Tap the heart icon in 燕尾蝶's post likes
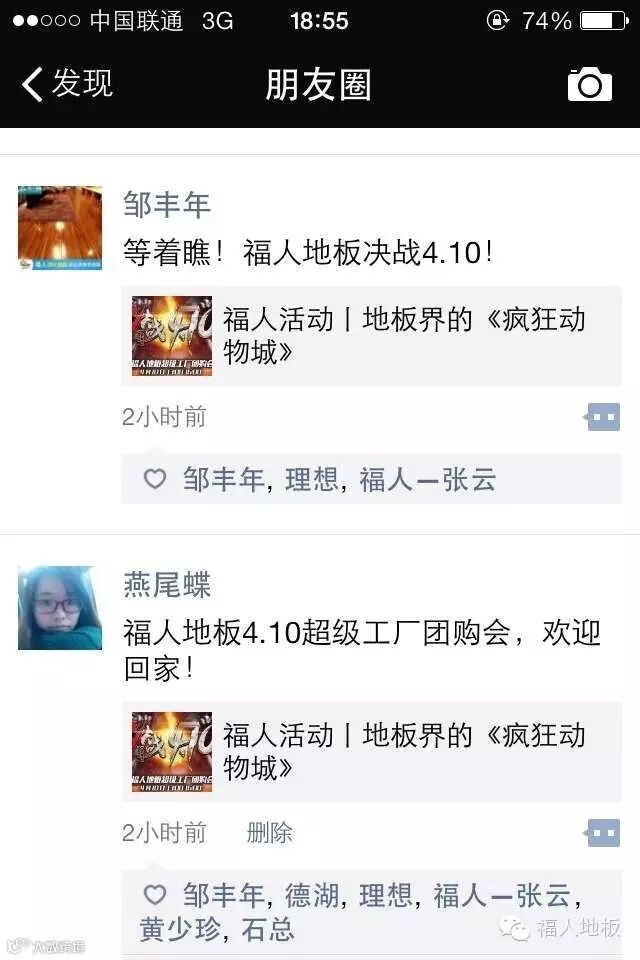The image size is (640, 960). click(x=155, y=894)
